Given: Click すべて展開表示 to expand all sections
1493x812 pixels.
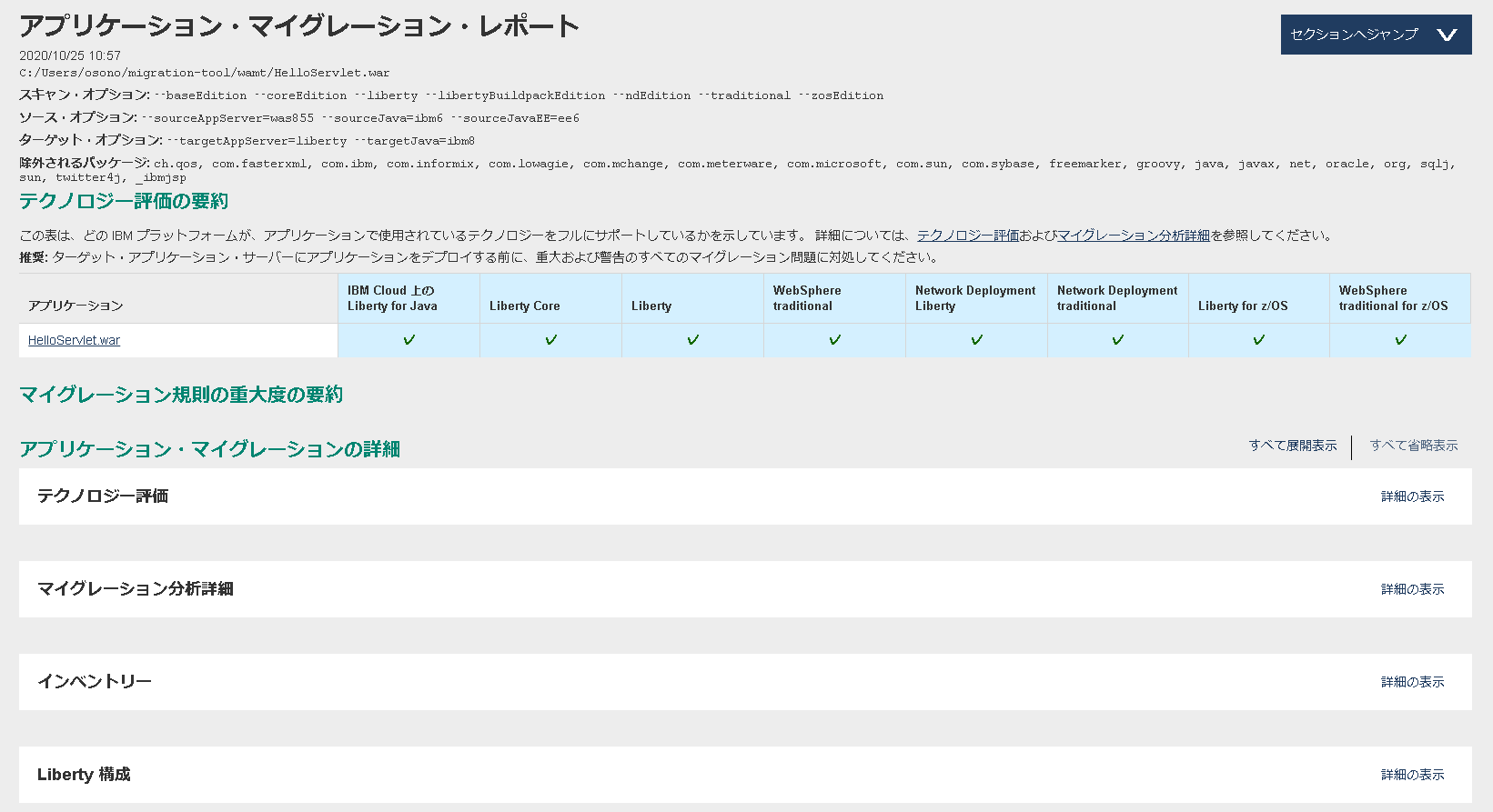Looking at the screenshot, I should (1293, 446).
